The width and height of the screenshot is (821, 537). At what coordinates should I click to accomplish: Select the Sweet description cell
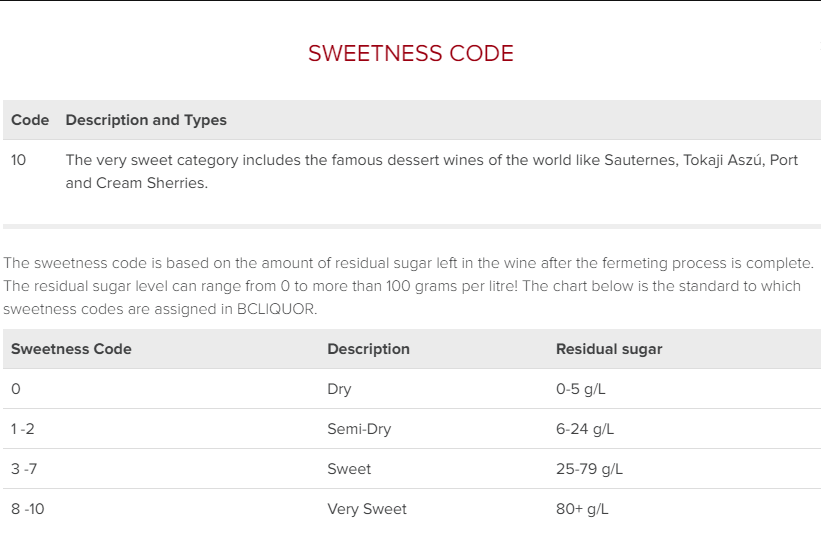pos(349,468)
